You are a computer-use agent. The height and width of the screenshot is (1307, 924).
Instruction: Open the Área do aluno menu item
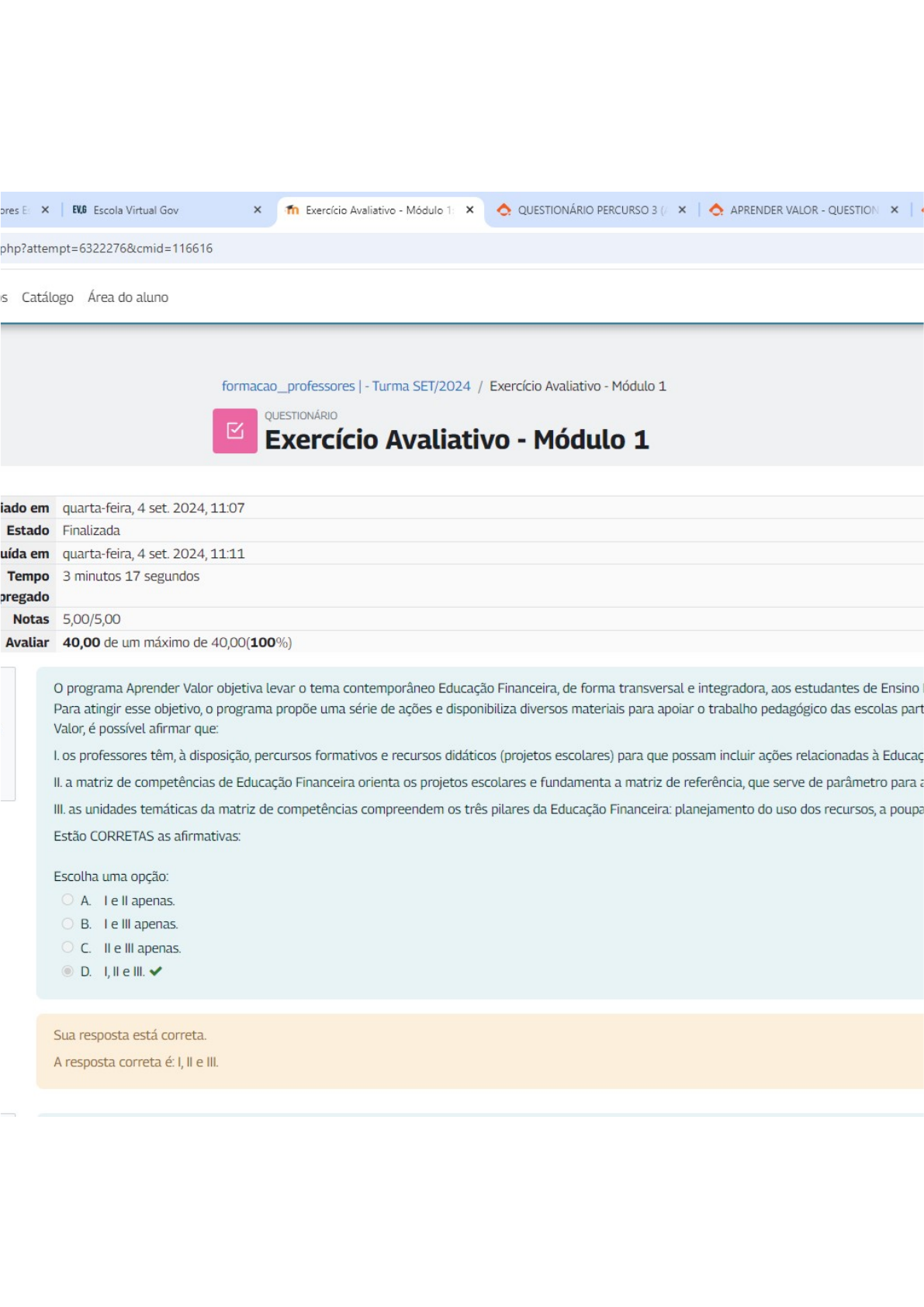click(128, 297)
